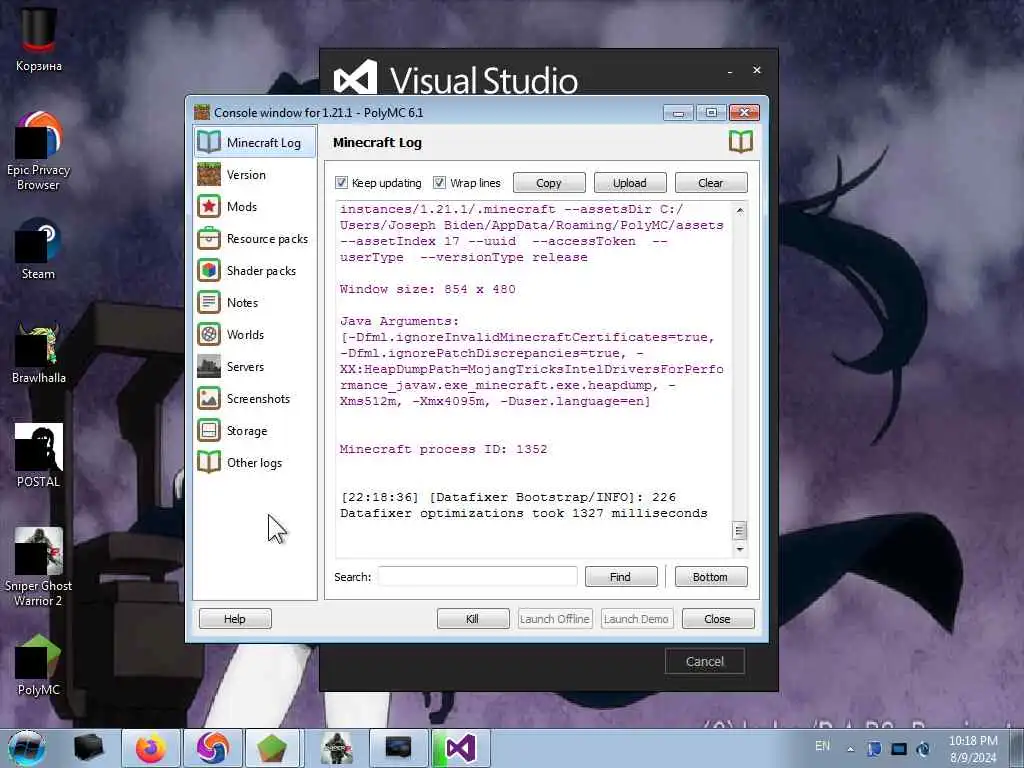The height and width of the screenshot is (768, 1024).
Task: Click the EN language indicator
Action: coord(823,746)
